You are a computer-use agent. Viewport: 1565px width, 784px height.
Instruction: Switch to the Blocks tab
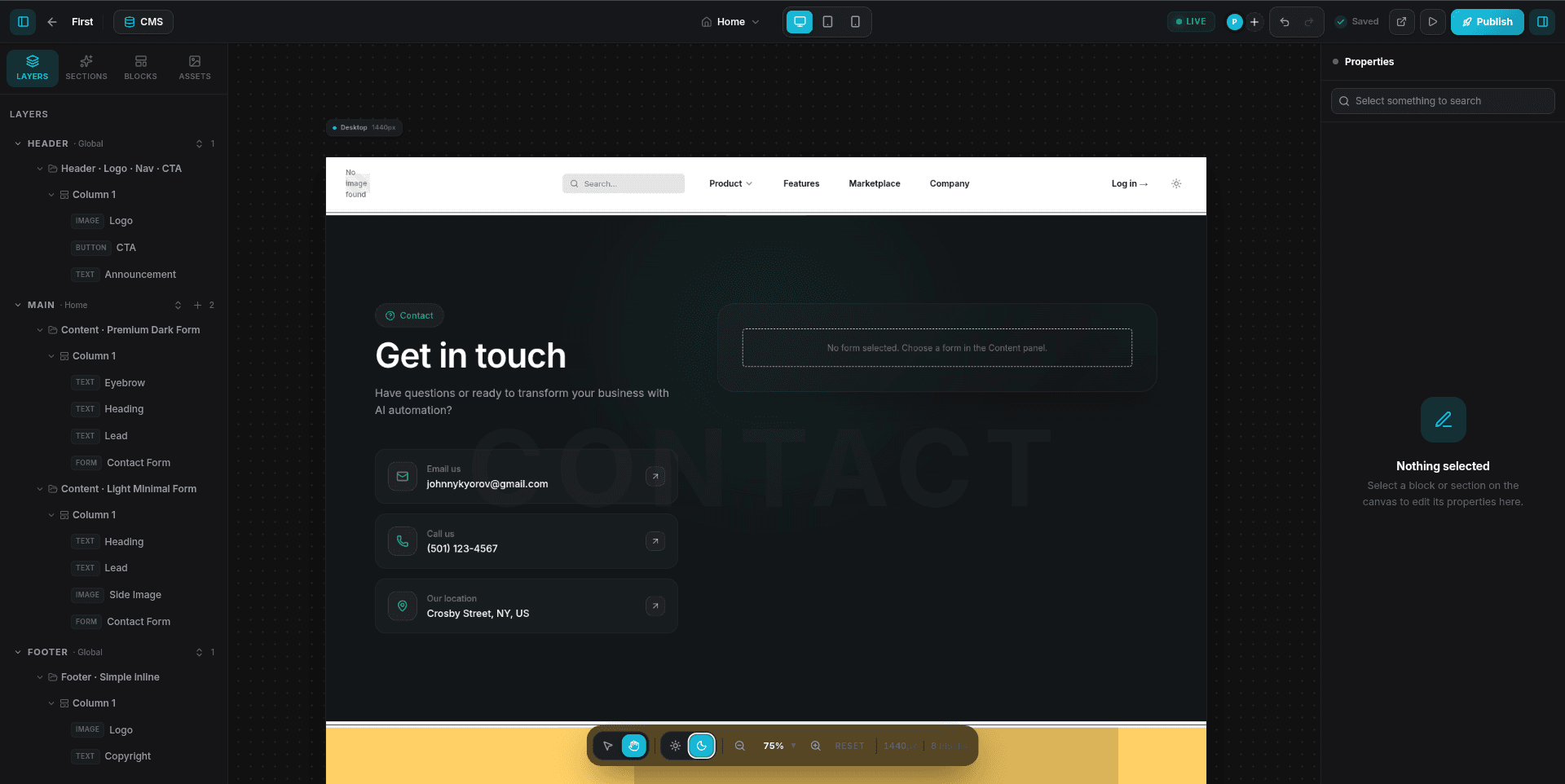tap(140, 68)
